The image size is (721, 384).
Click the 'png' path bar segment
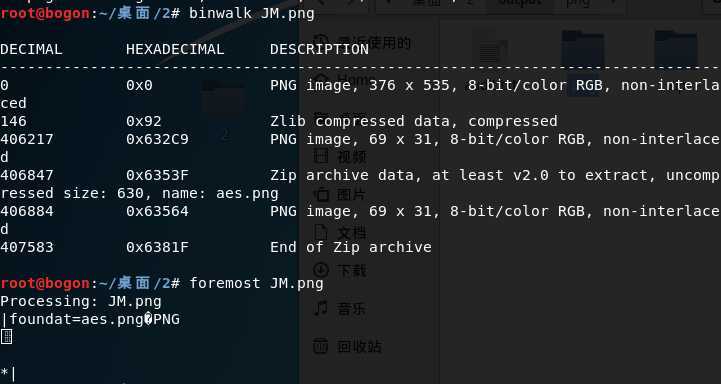pos(578,4)
